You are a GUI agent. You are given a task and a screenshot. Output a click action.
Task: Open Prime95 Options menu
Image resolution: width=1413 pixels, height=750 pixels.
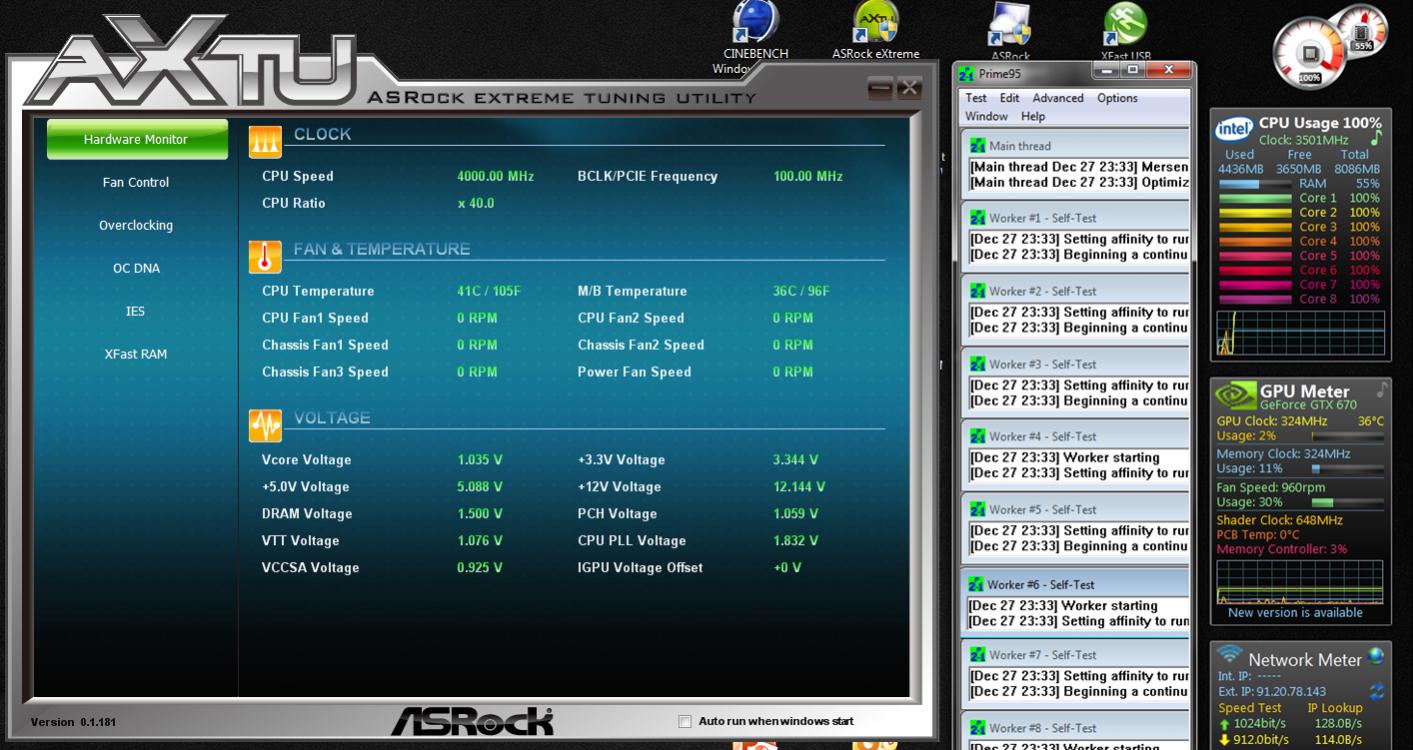pos(1117,98)
